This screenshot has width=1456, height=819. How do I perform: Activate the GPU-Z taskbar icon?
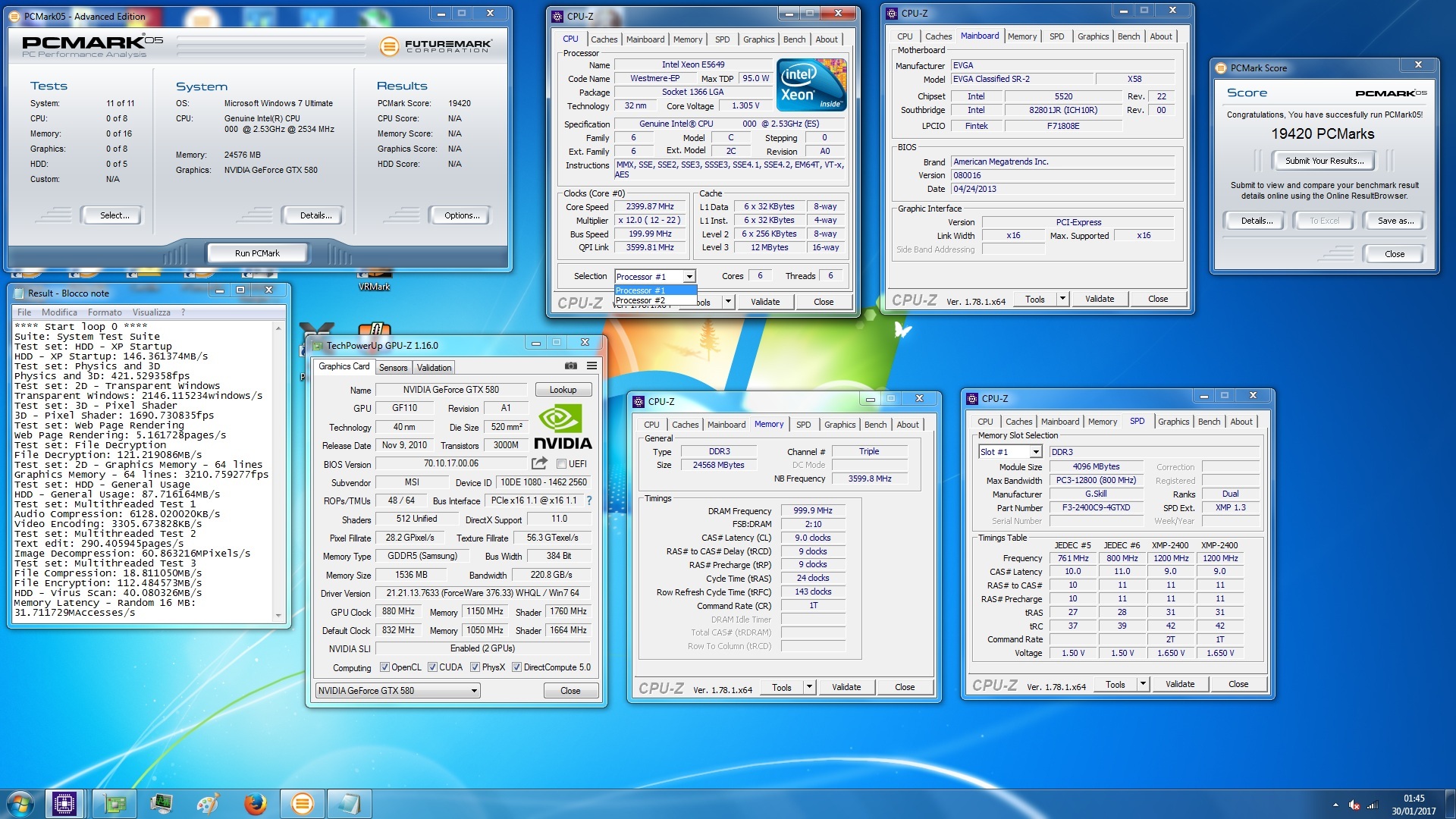[115, 804]
